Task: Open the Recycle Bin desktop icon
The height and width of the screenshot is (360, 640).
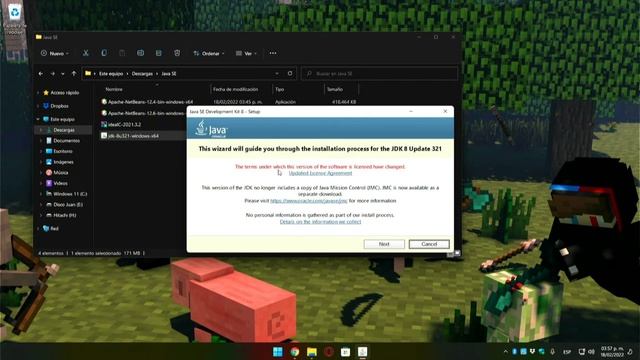Action: coord(15,18)
